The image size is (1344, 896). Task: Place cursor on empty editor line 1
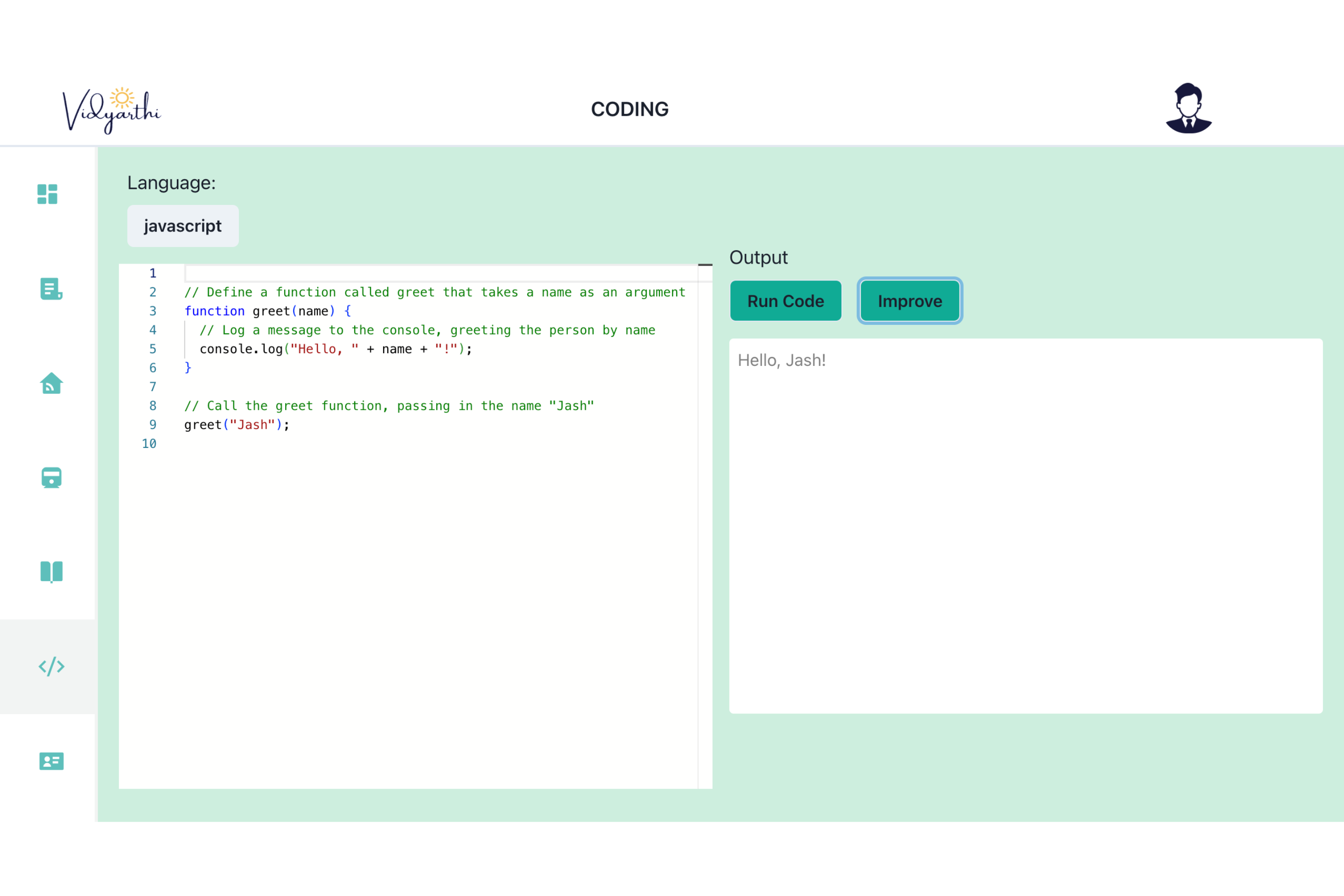(x=440, y=273)
